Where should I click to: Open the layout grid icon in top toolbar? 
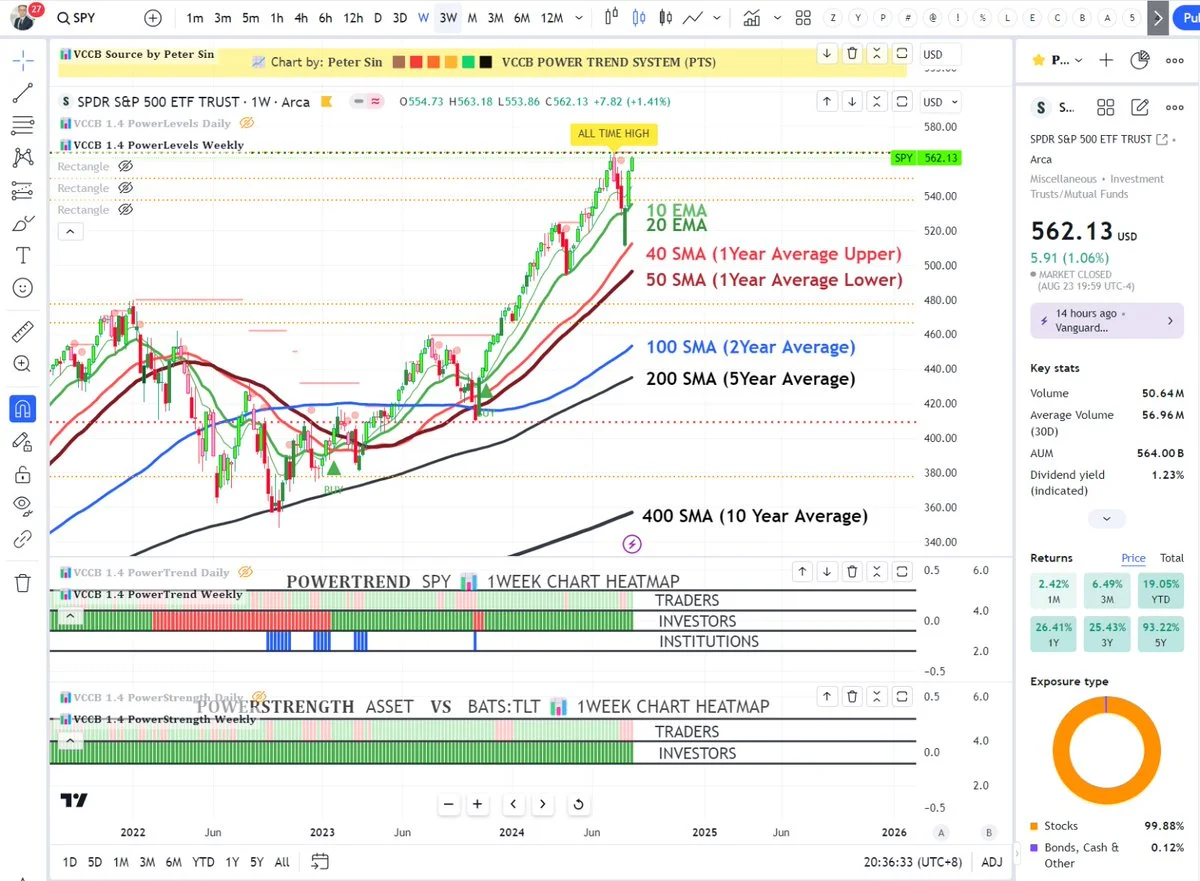click(803, 18)
